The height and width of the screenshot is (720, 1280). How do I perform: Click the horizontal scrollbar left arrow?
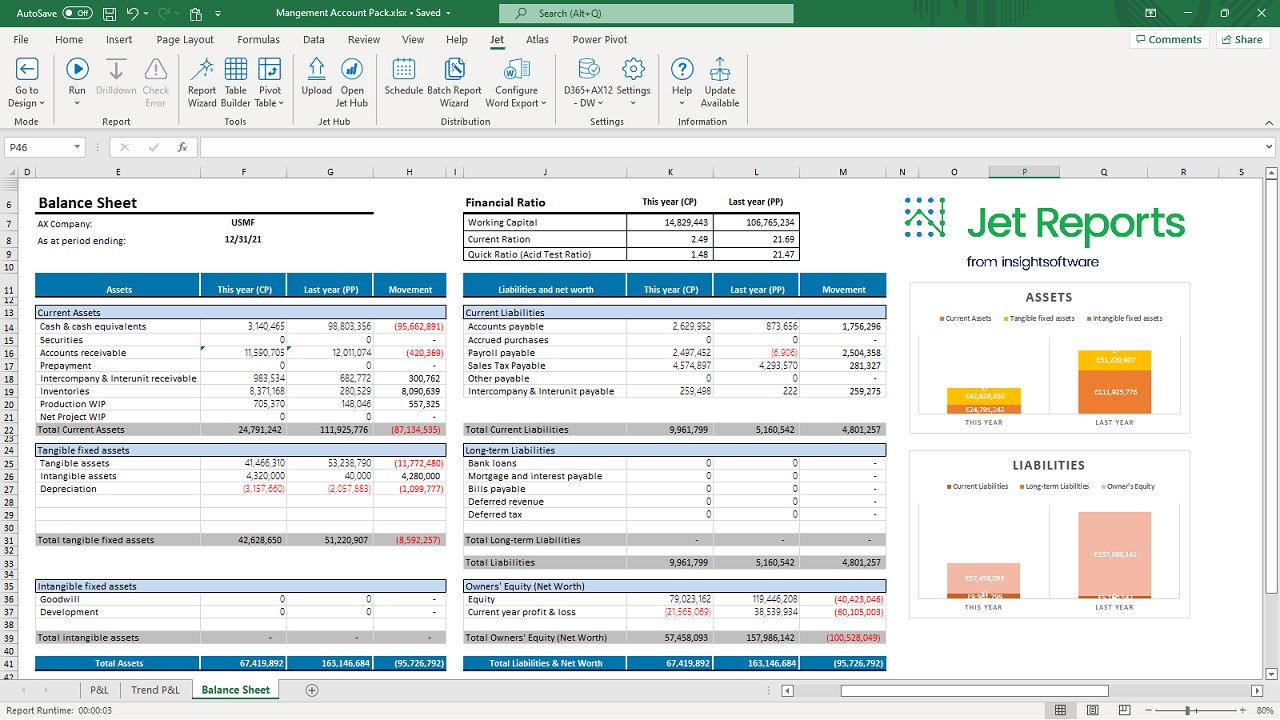(787, 690)
